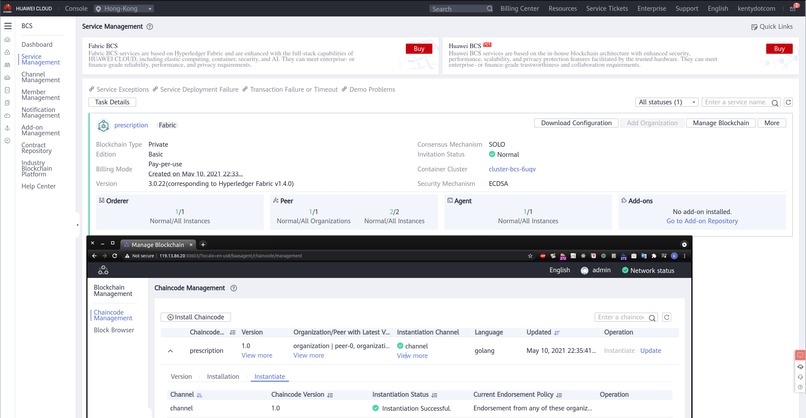Open new browser tab with plus button
This screenshot has width=806, height=418.
click(x=203, y=245)
